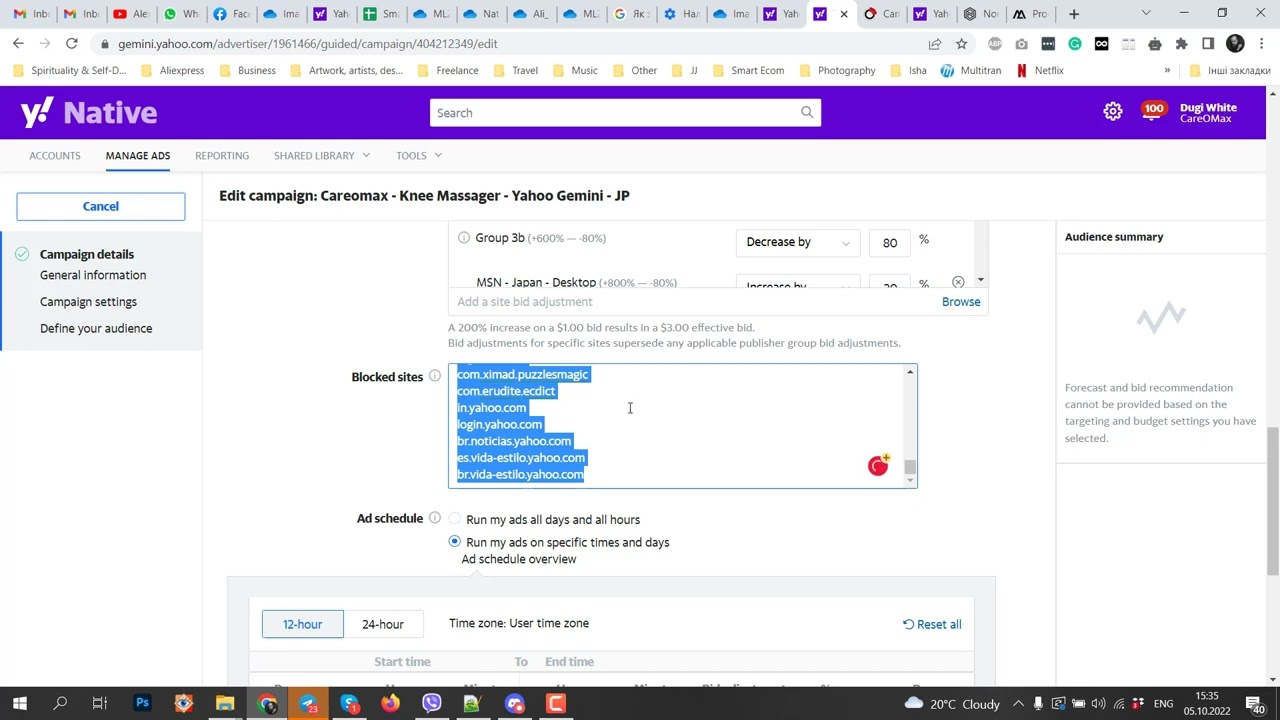Open a new browser tab
This screenshot has width=1280, height=720.
1073,14
